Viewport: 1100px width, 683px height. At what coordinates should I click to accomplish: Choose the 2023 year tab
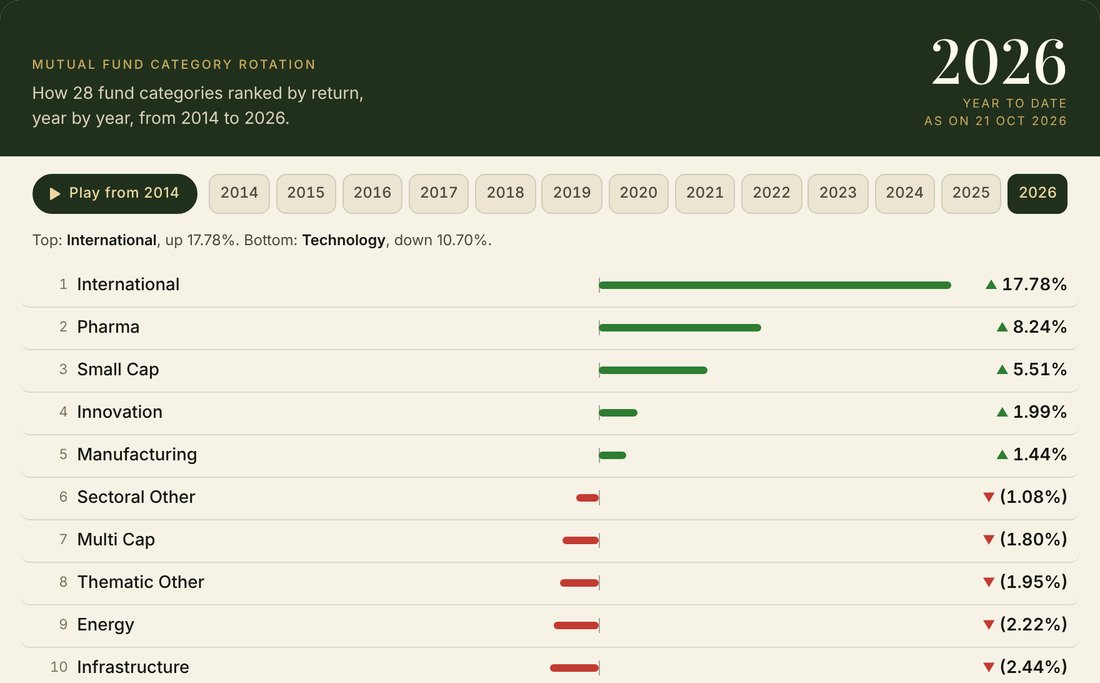[838, 194]
